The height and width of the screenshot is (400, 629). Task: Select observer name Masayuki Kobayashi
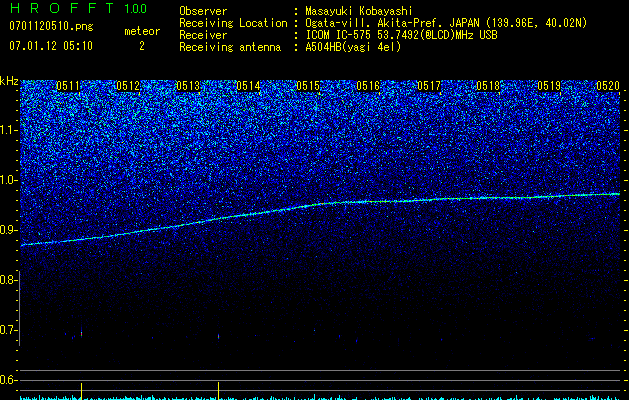click(359, 11)
